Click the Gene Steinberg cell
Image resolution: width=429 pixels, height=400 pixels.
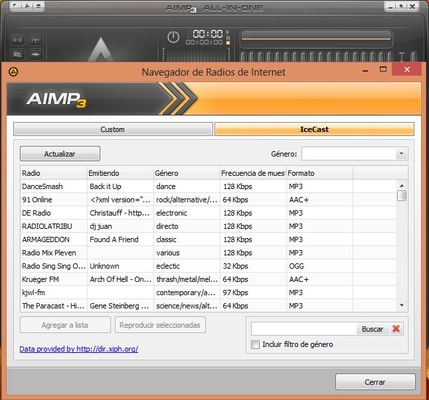tap(119, 306)
